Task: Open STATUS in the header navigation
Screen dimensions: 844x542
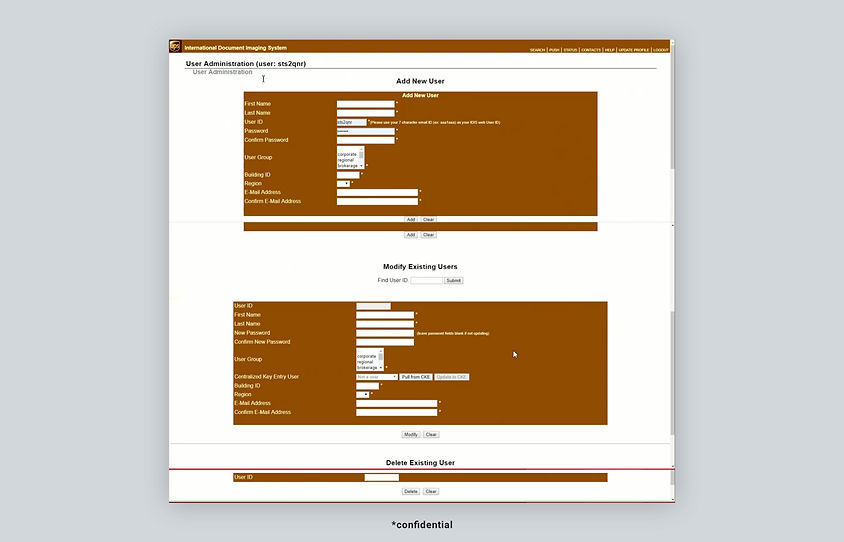Action: tap(570, 50)
